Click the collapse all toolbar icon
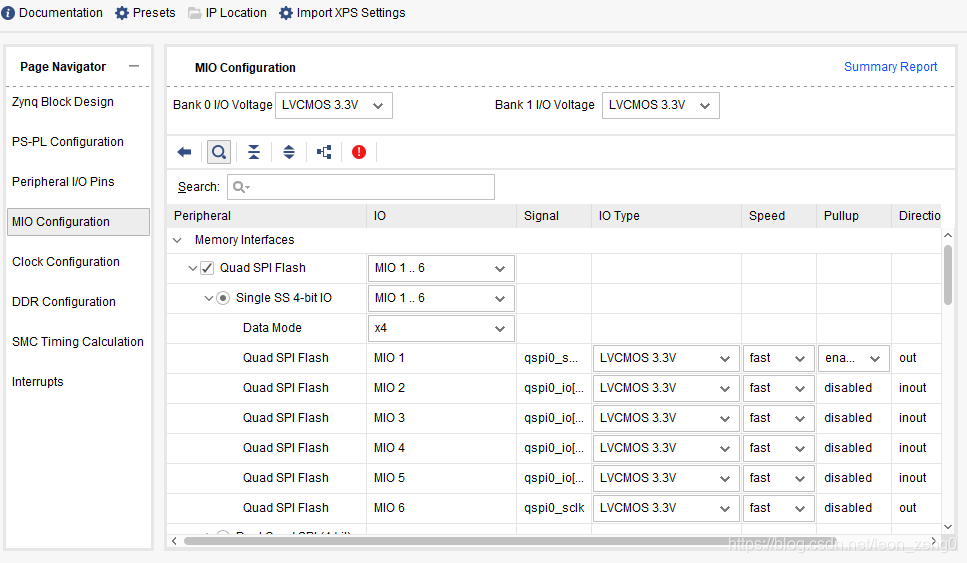 click(x=254, y=152)
